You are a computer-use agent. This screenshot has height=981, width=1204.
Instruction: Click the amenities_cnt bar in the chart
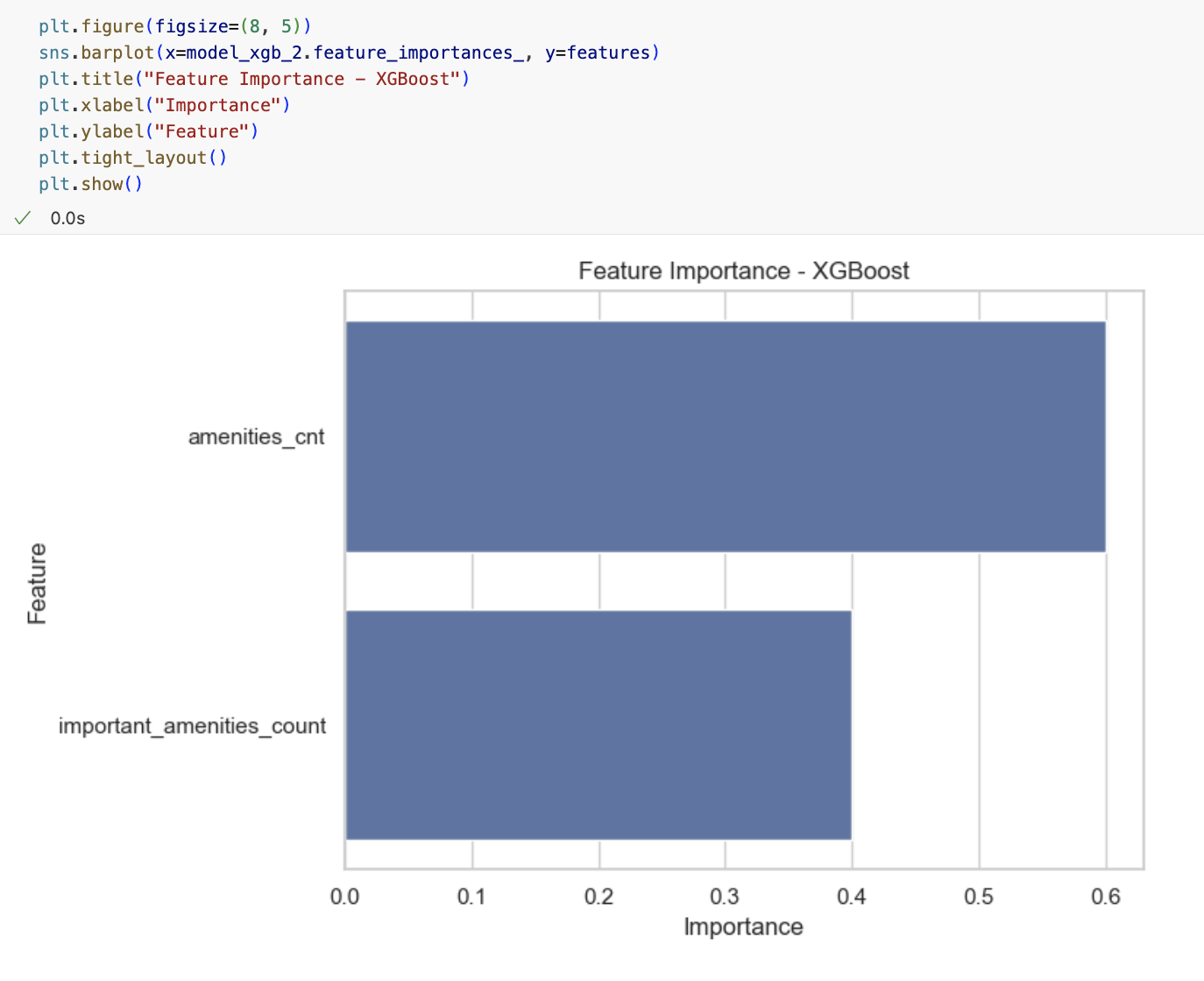click(x=726, y=437)
